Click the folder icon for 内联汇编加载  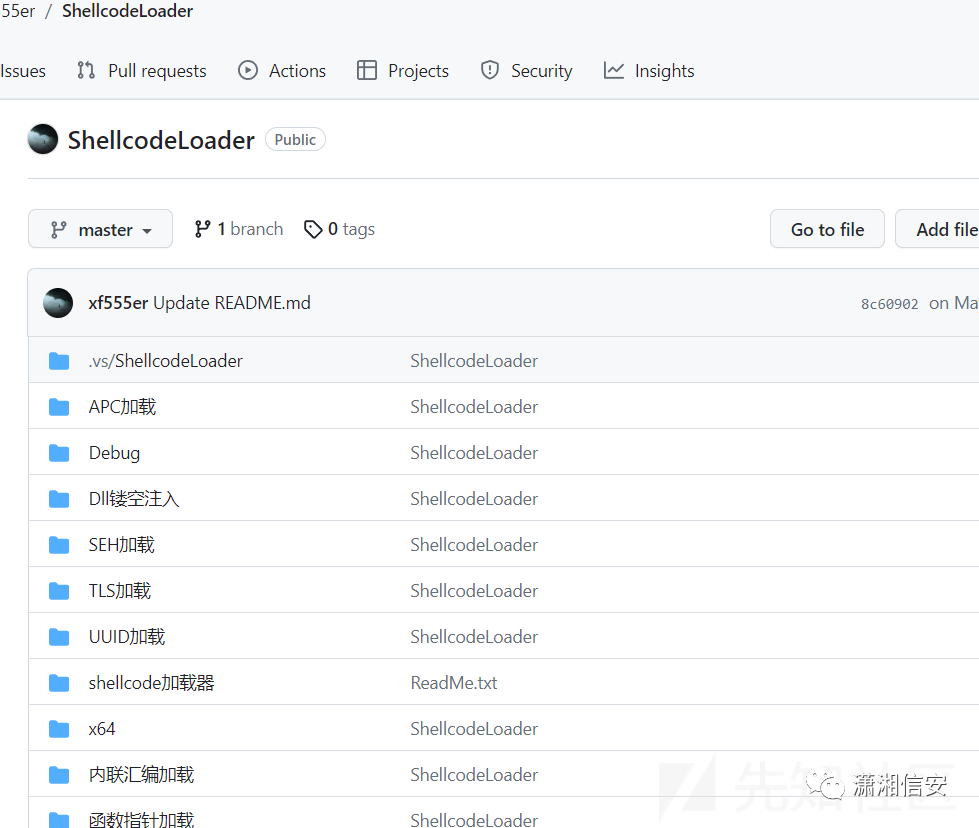[x=59, y=775]
